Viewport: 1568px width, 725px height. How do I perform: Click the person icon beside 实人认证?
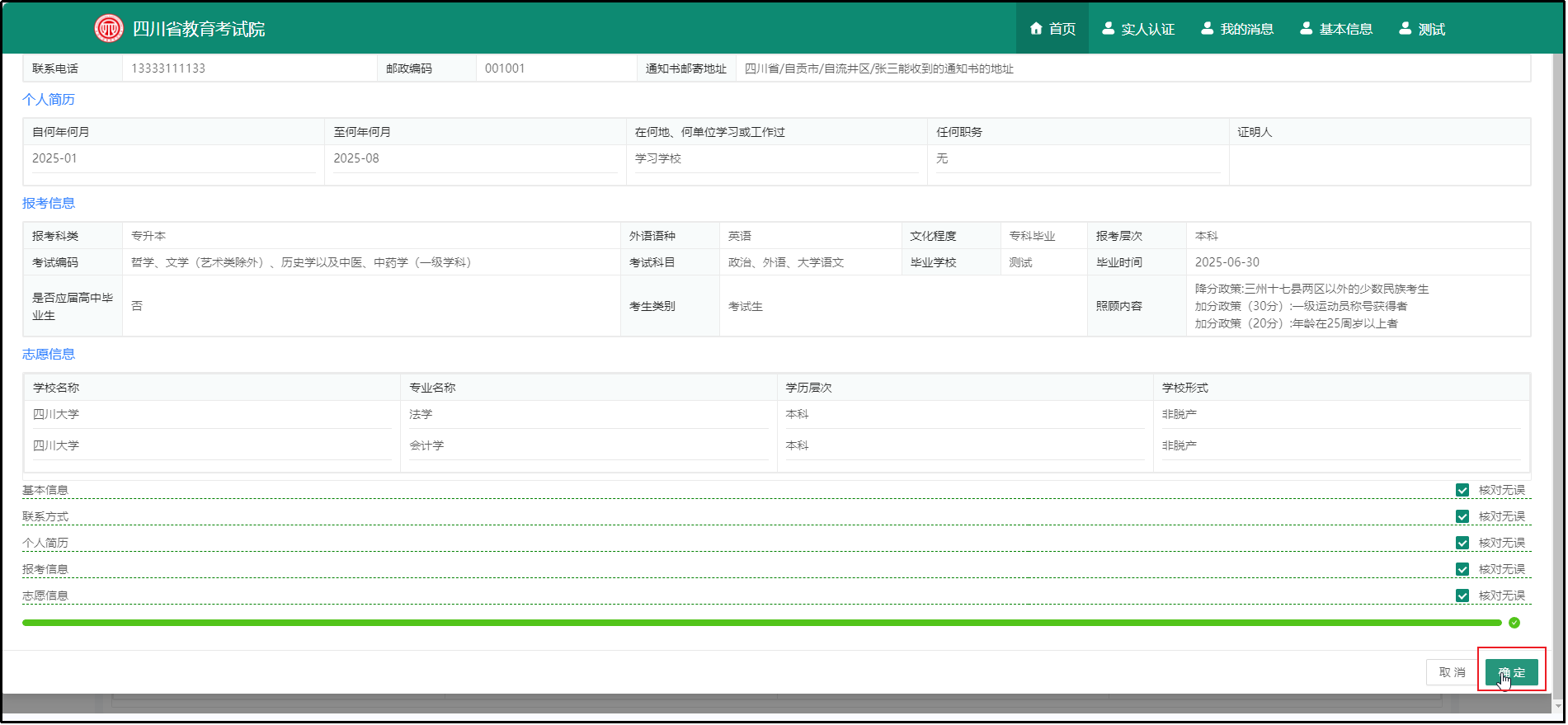click(x=1109, y=29)
